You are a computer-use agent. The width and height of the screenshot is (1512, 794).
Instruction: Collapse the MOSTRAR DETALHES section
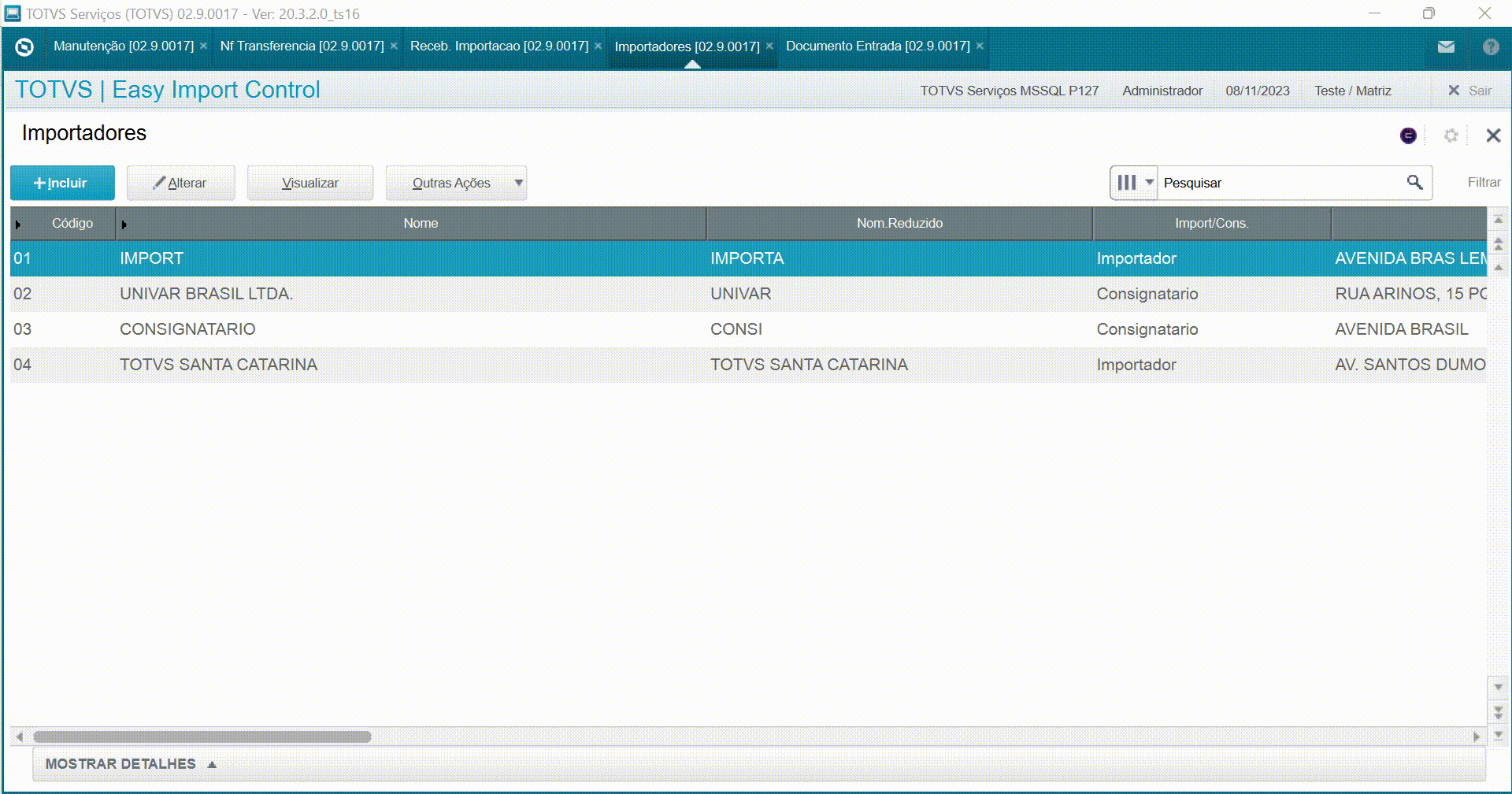[x=210, y=763]
